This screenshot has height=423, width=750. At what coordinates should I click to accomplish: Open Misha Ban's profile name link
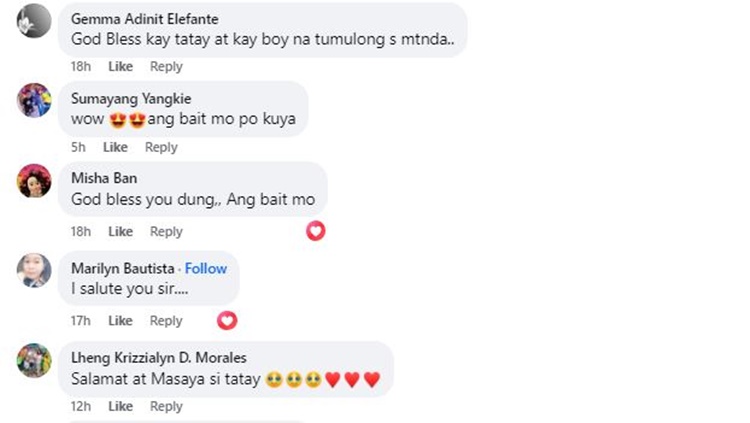[x=104, y=178]
